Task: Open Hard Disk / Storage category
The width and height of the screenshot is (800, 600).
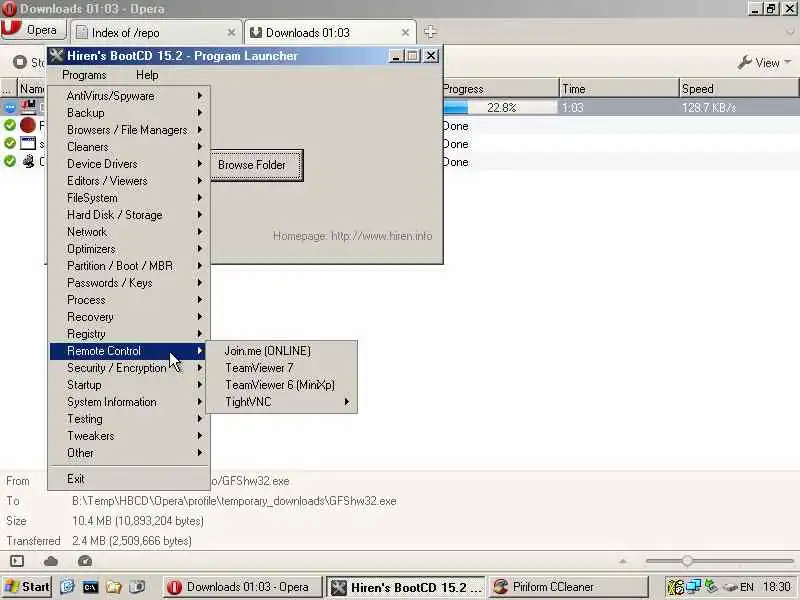Action: point(130,215)
